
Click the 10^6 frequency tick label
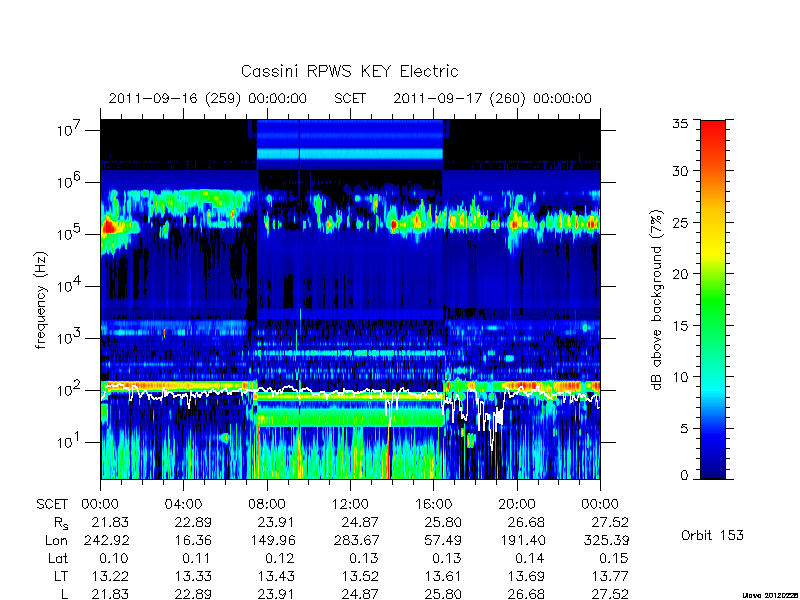71,181
